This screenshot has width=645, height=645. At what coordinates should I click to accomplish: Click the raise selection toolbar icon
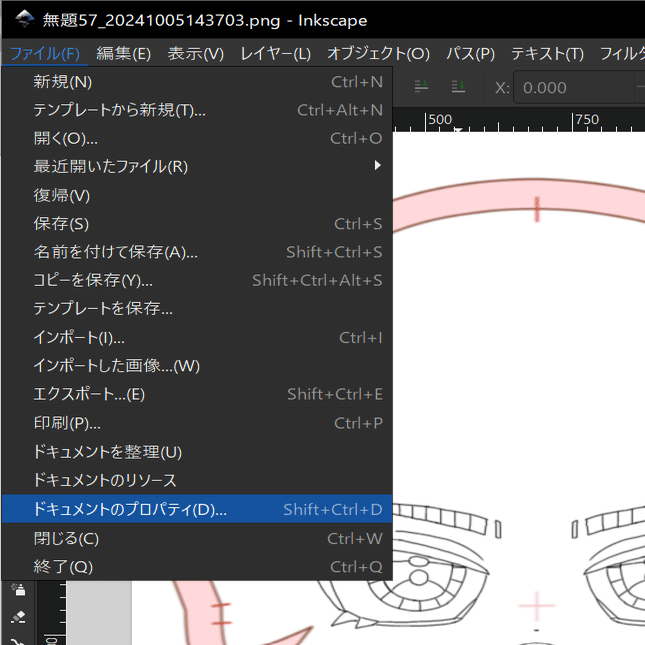point(421,86)
